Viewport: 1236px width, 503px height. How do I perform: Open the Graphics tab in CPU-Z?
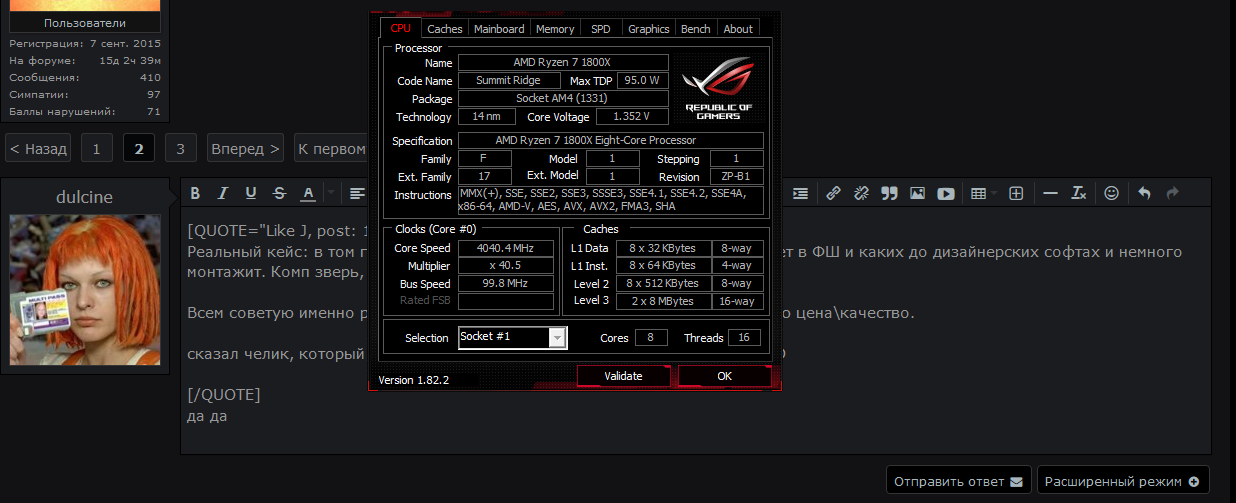(649, 29)
